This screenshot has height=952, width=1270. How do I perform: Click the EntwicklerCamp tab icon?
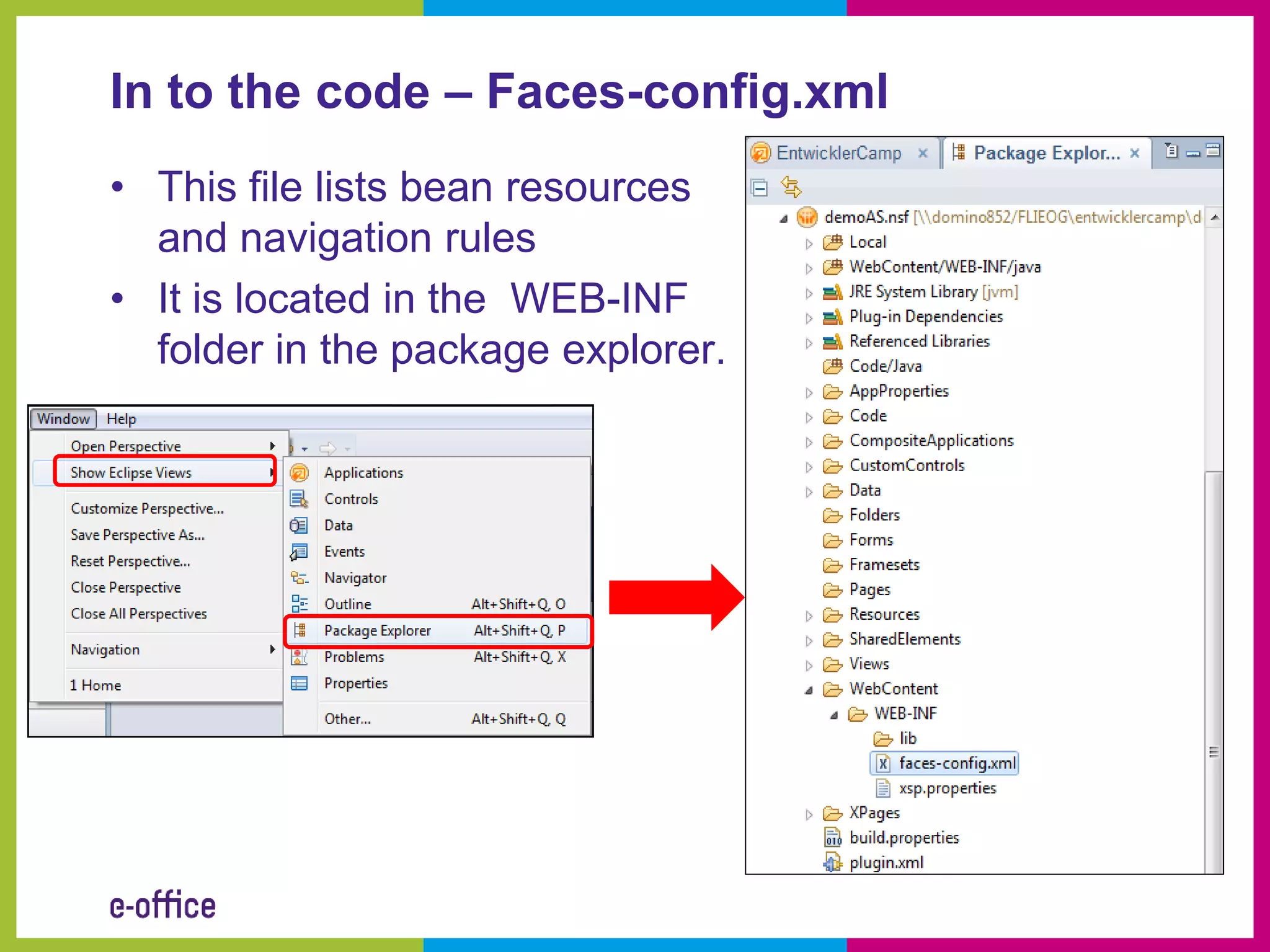click(x=761, y=152)
